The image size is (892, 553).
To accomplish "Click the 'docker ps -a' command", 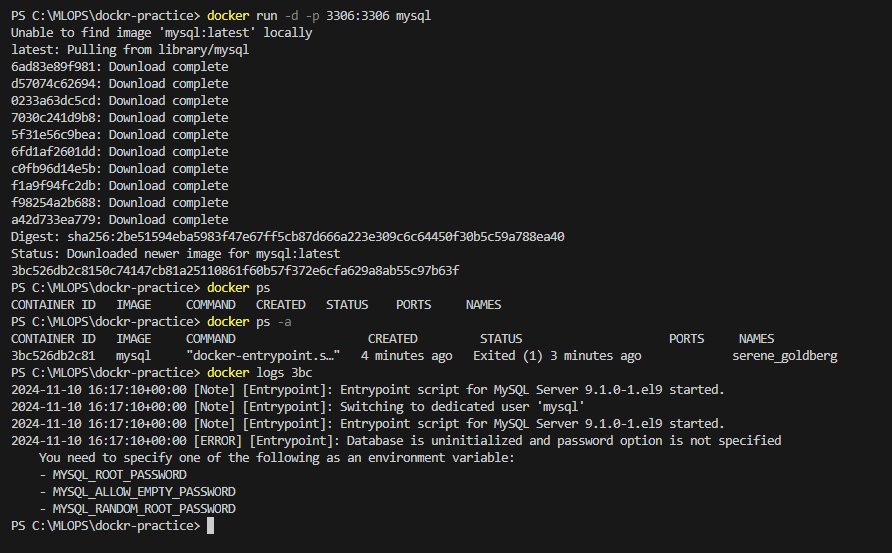I will pyautogui.click(x=249, y=322).
